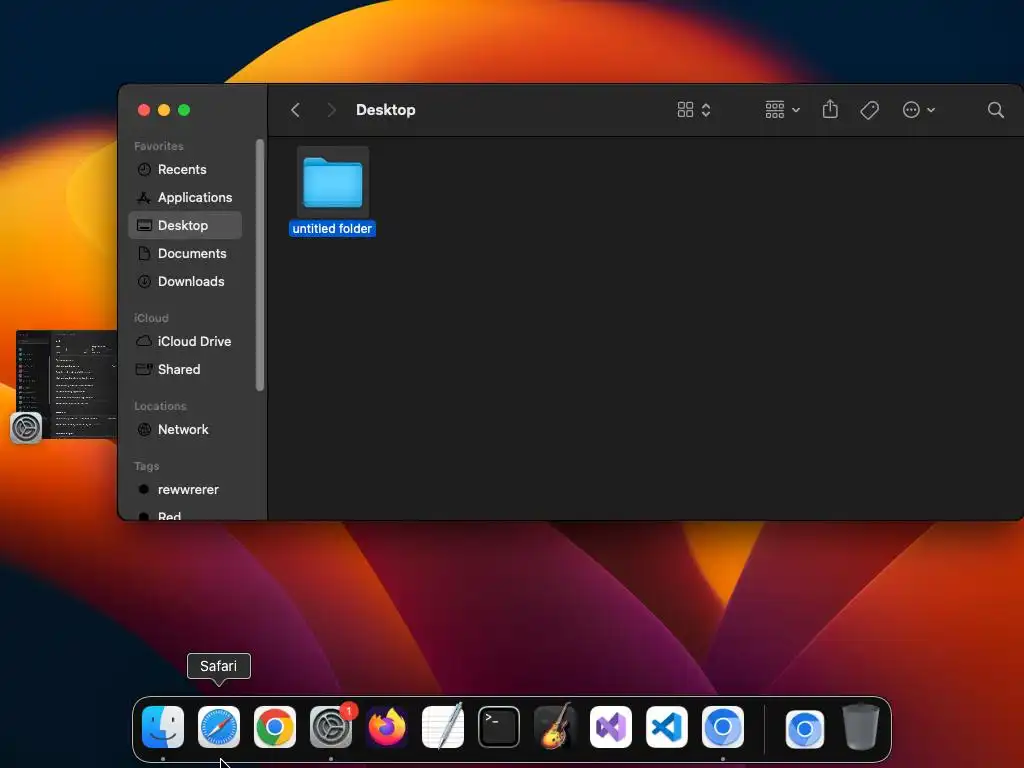Switch Finder view mode icons
This screenshot has width=1024, height=768.
tap(694, 110)
